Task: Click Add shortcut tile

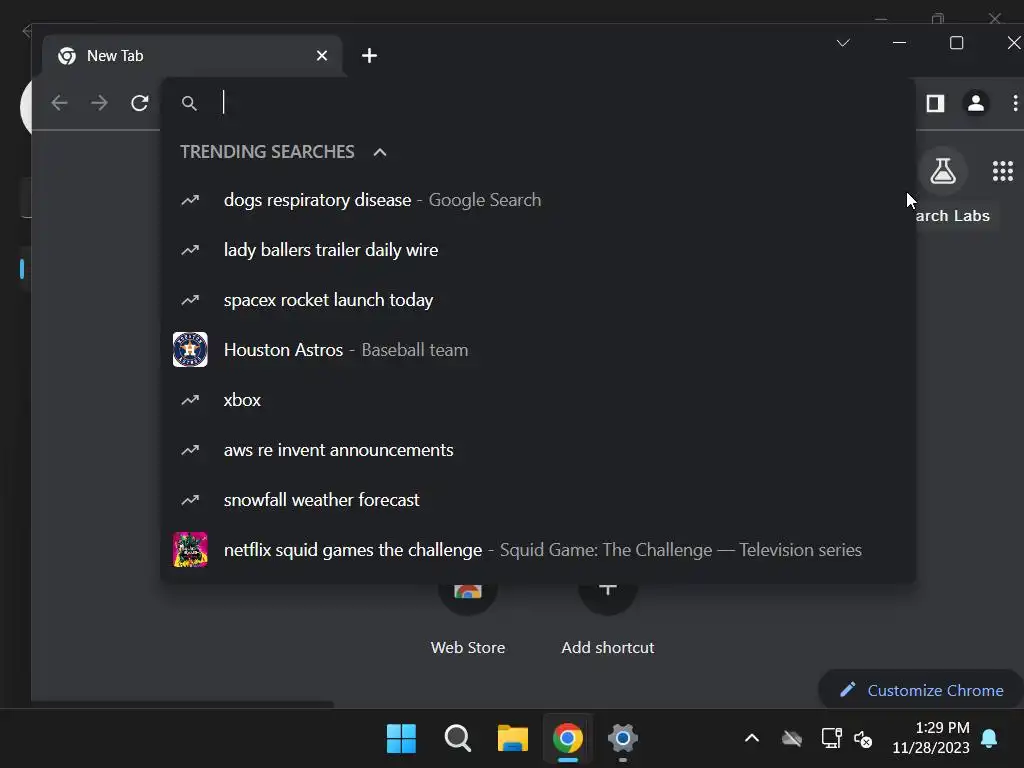Action: pos(607,618)
